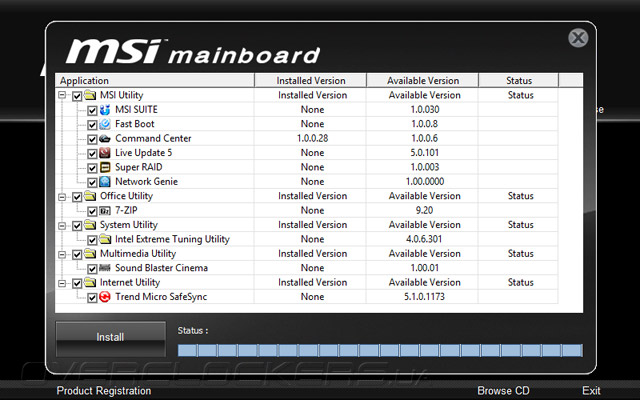Image resolution: width=640 pixels, height=400 pixels.
Task: Toggle the Live Update 5 checkbox
Action: [92, 154]
